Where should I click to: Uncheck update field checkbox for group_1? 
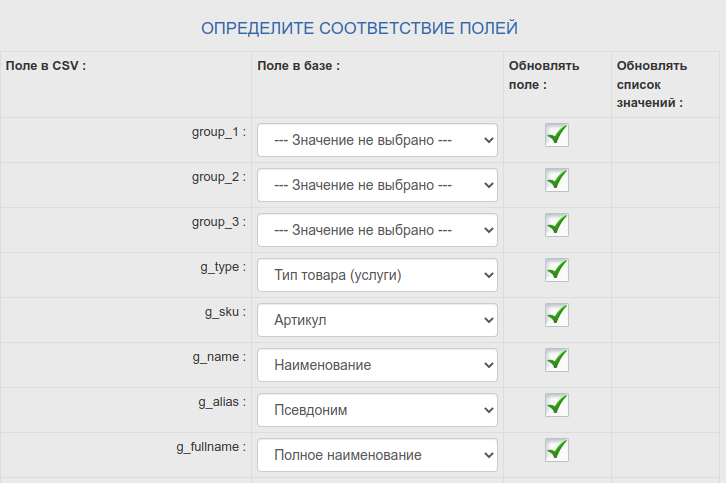557,135
